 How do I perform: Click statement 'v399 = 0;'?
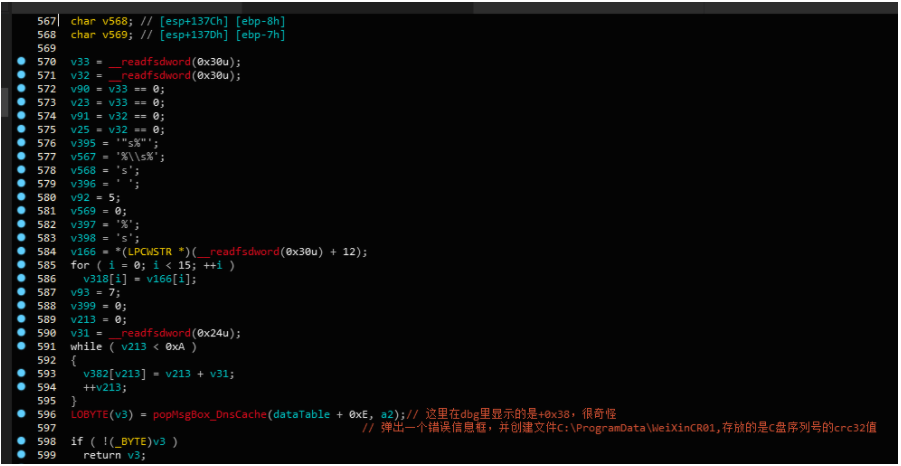(x=99, y=306)
